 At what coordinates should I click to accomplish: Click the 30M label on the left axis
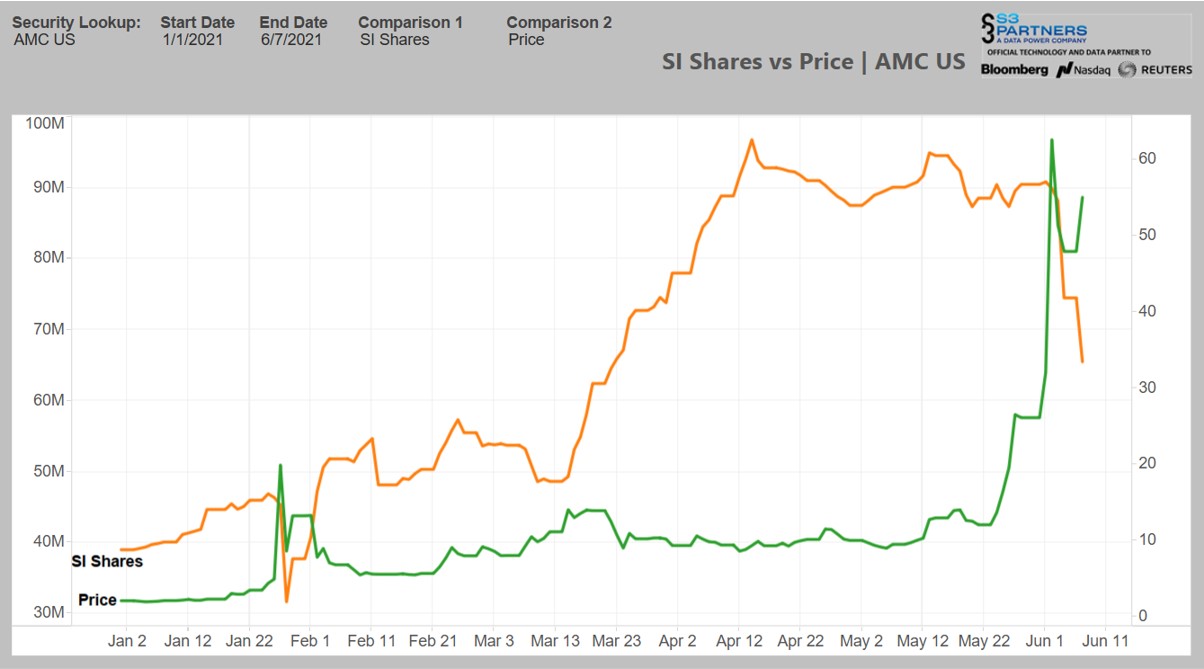click(48, 613)
